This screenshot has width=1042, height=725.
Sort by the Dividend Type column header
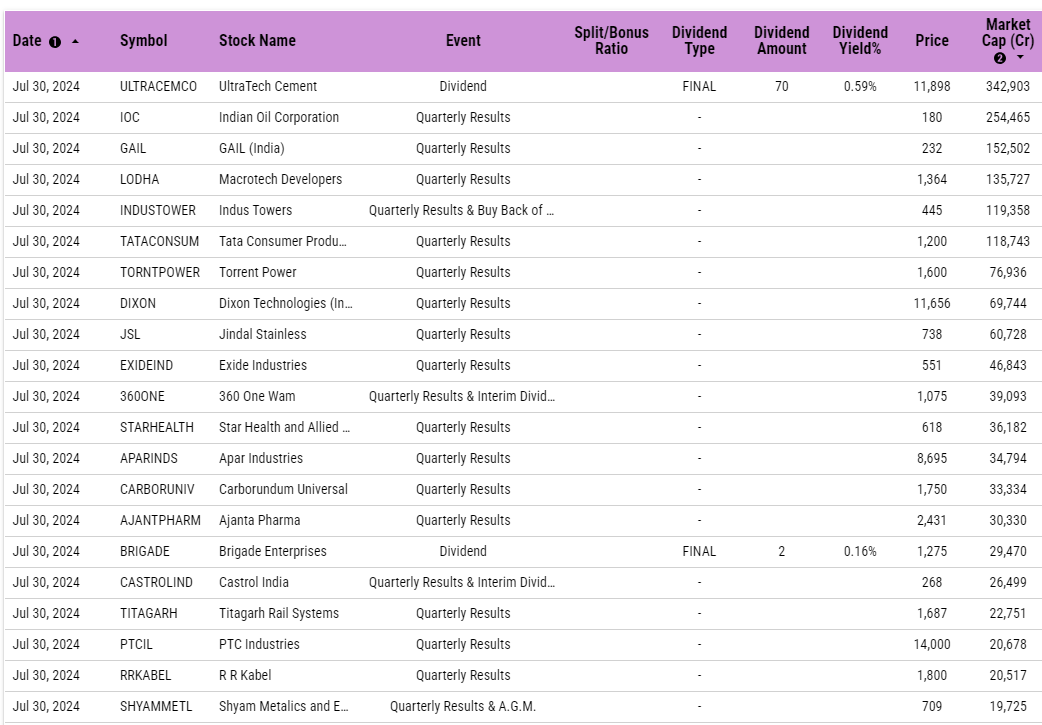(x=699, y=41)
